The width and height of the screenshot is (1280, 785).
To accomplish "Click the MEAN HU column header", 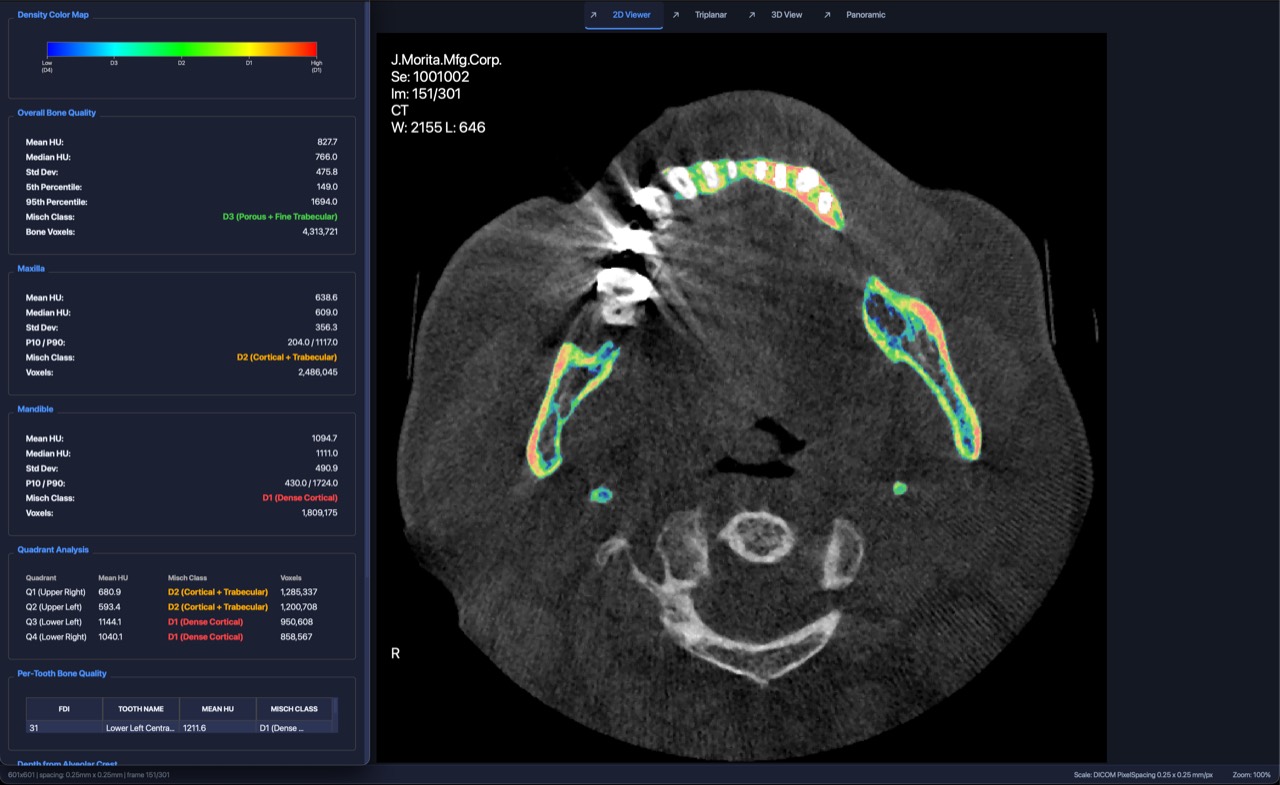I will pos(217,709).
